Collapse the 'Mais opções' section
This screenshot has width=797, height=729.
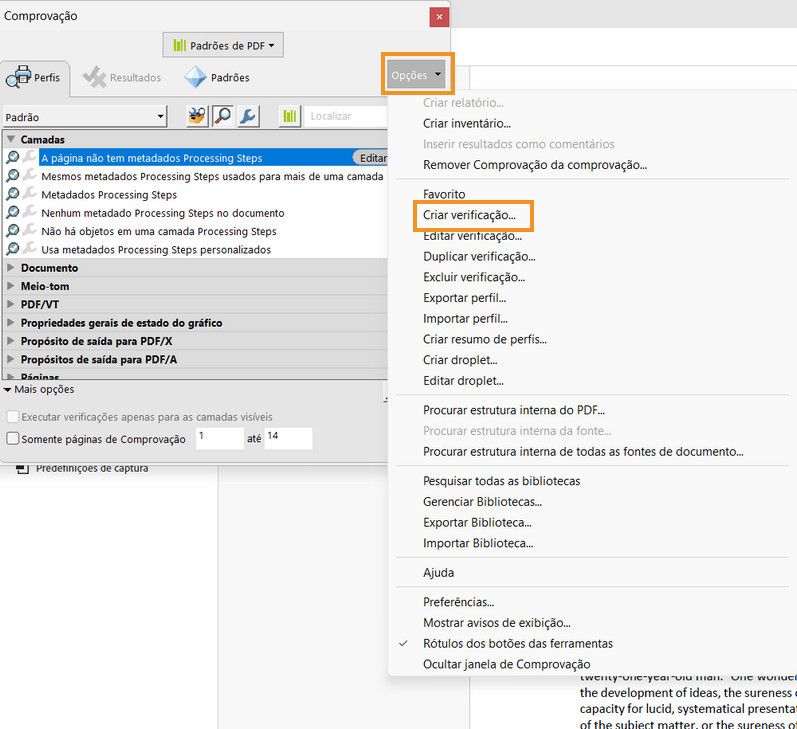8,389
